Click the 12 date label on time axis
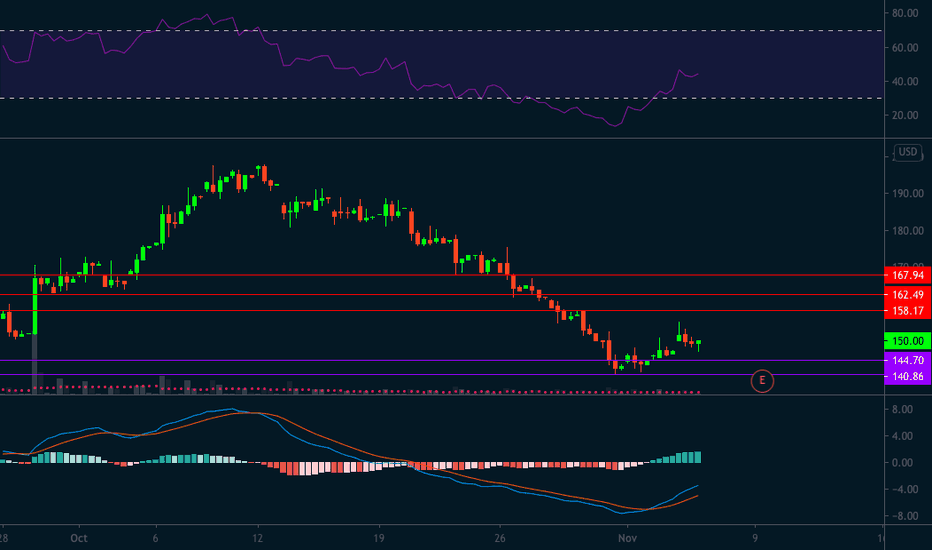Image resolution: width=932 pixels, height=550 pixels. pyautogui.click(x=257, y=538)
